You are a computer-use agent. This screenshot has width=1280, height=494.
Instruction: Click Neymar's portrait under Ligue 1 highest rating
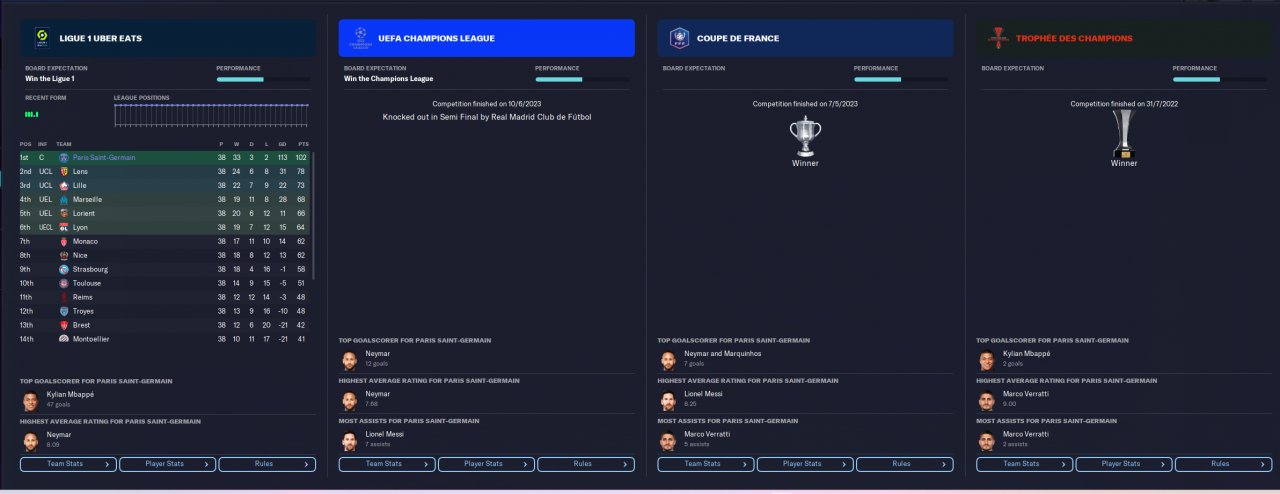[30, 440]
